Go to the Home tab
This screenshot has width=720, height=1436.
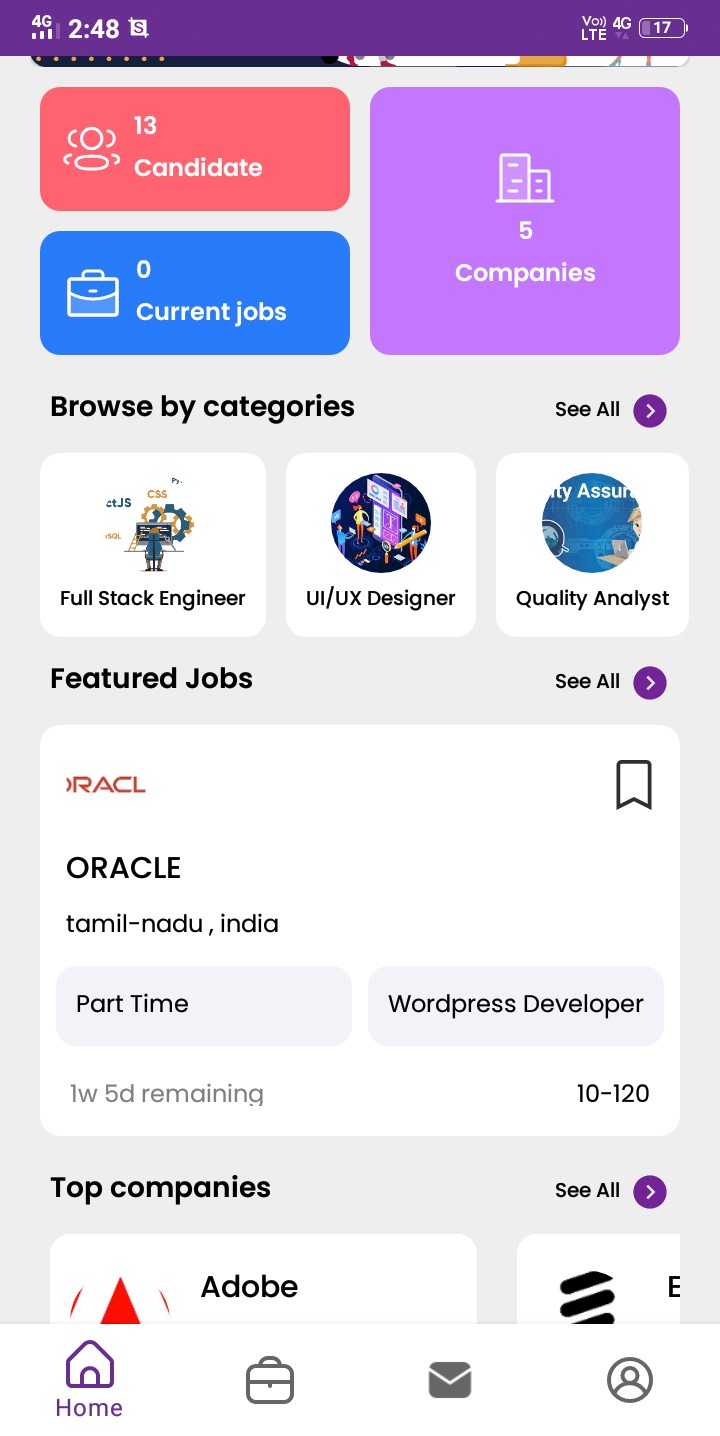tap(89, 1380)
